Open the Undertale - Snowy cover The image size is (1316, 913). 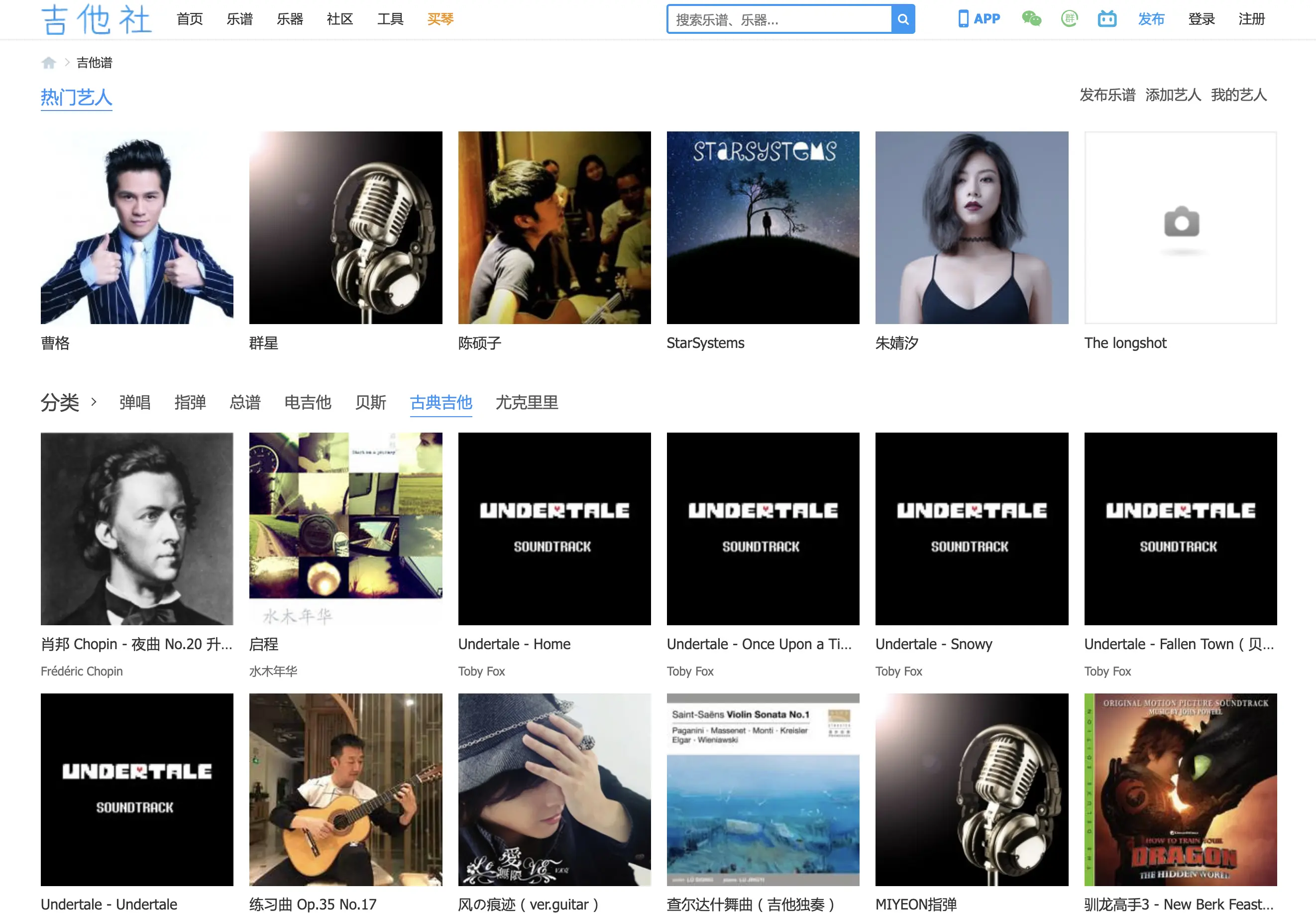(x=972, y=529)
